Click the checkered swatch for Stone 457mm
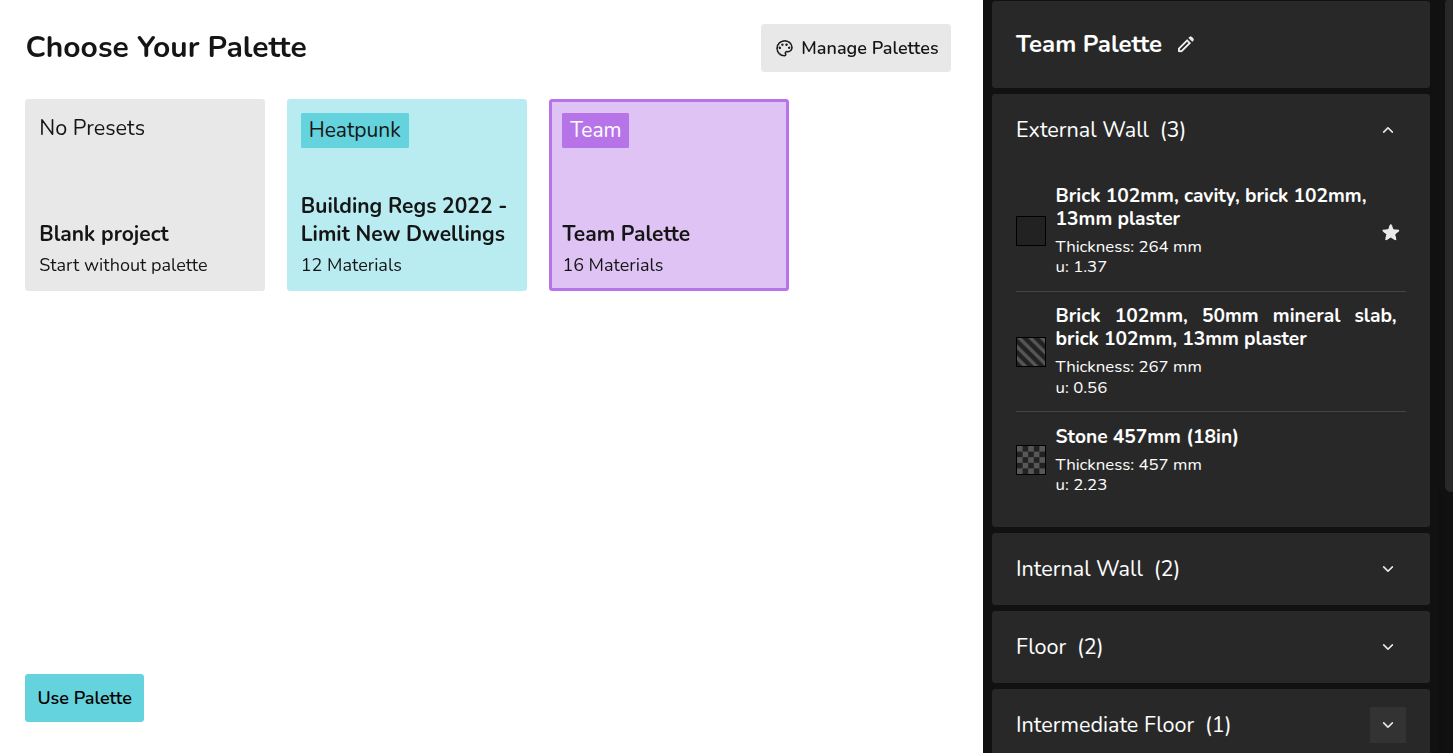The width and height of the screenshot is (1453, 753). pyautogui.click(x=1031, y=460)
